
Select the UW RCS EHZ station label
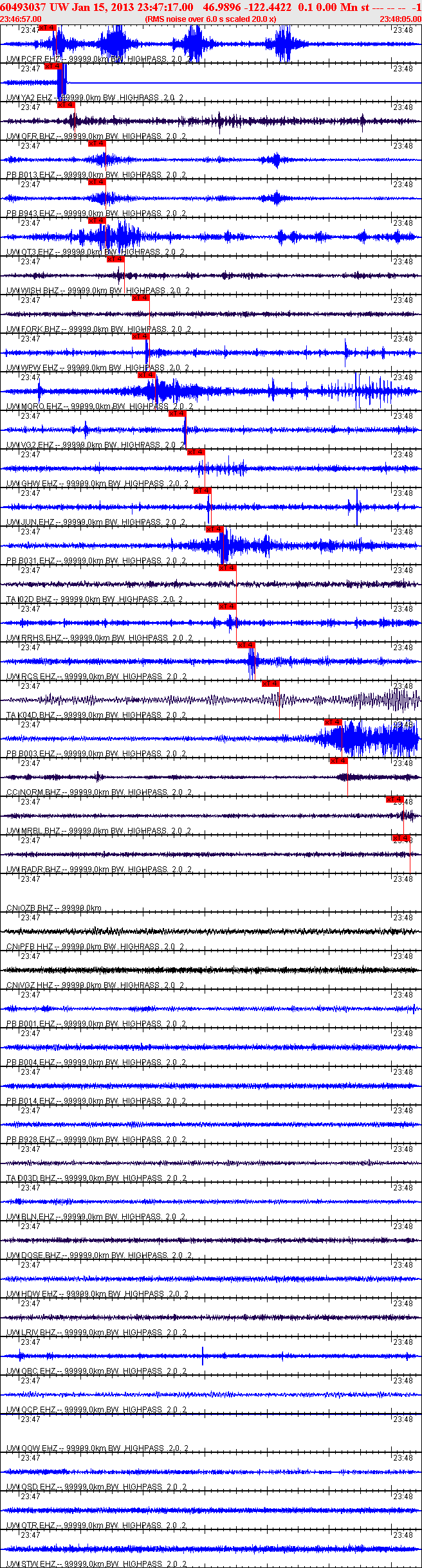(x=32, y=677)
